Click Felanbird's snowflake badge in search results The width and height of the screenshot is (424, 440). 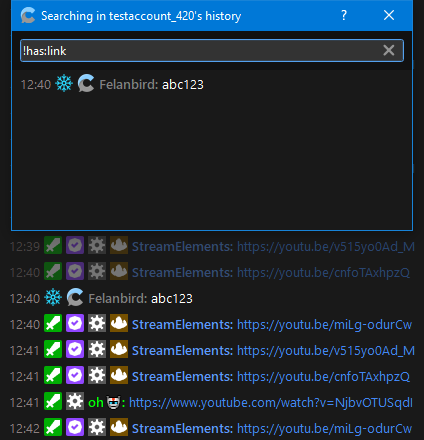(x=64, y=83)
